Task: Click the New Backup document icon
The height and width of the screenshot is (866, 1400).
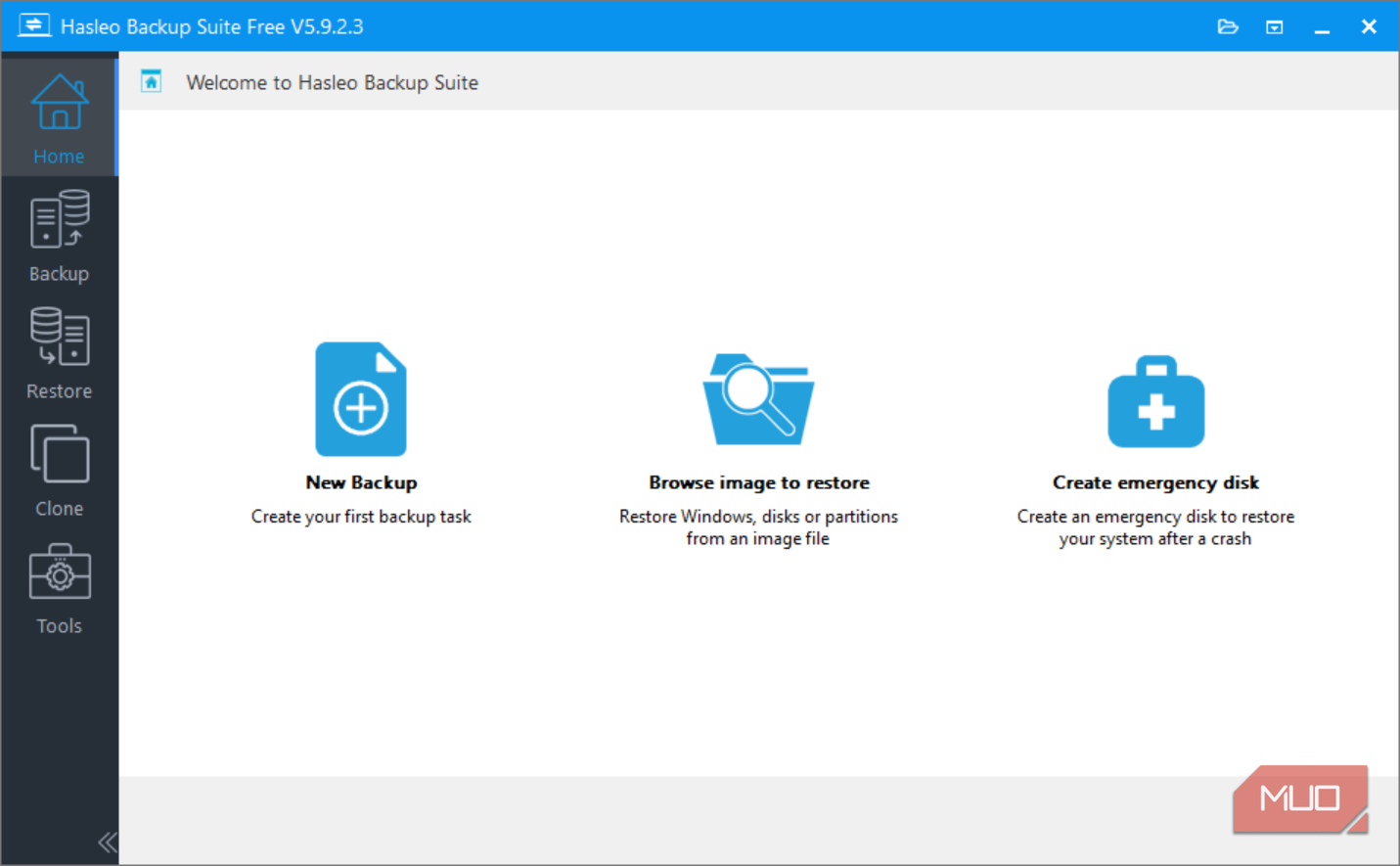Action: [361, 398]
